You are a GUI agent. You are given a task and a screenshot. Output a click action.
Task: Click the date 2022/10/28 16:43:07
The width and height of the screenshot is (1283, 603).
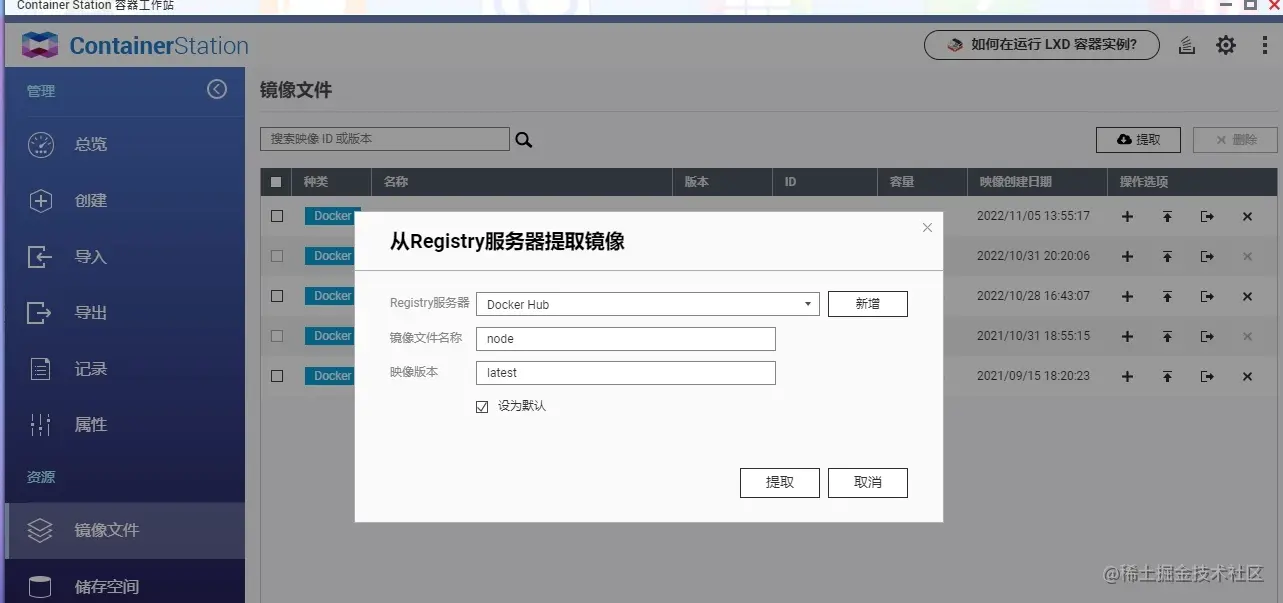(1033, 296)
